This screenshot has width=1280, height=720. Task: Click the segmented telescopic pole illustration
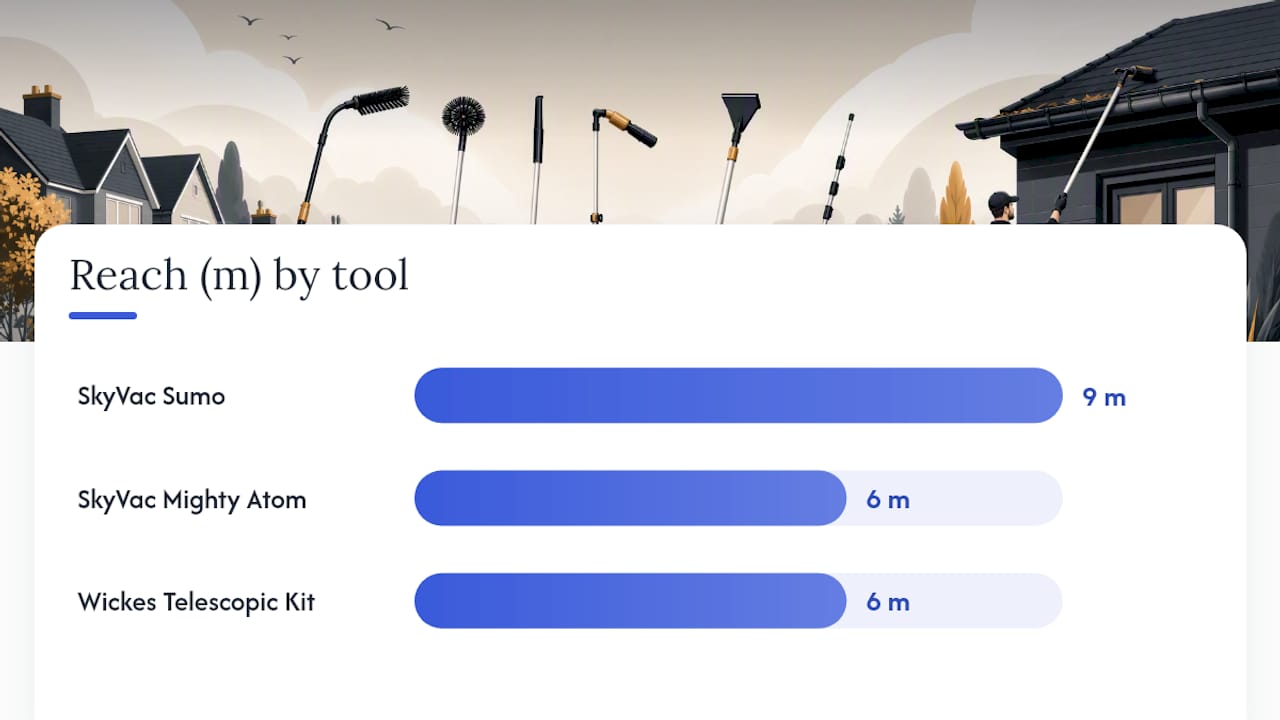838,168
